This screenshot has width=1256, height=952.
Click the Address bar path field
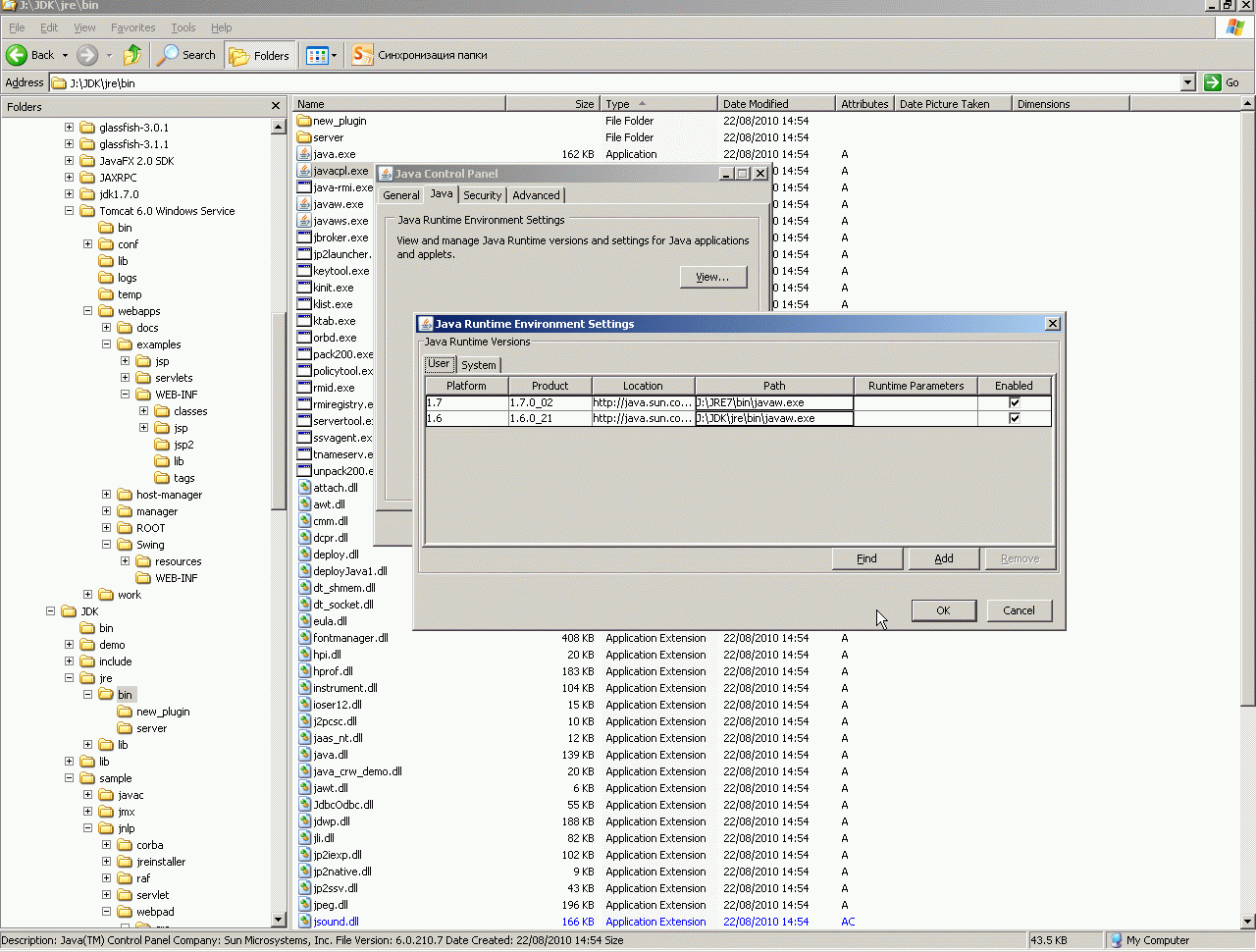(x=614, y=82)
